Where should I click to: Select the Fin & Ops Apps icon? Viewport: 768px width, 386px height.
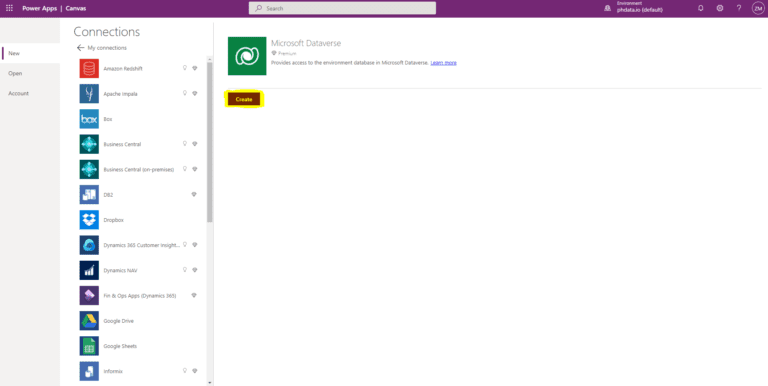[x=89, y=295]
